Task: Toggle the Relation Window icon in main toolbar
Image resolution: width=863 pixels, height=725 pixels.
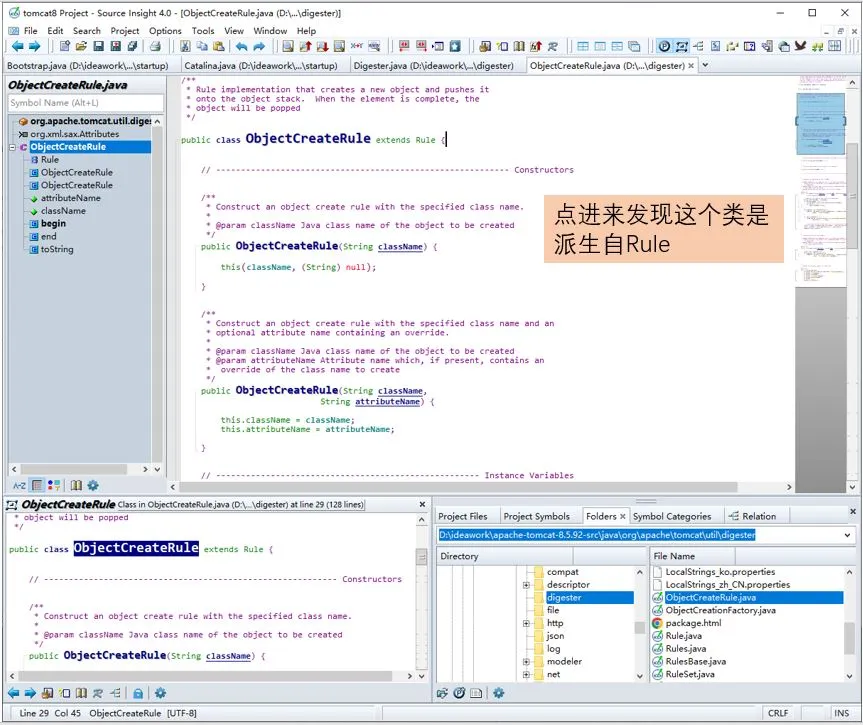Action: (698, 47)
